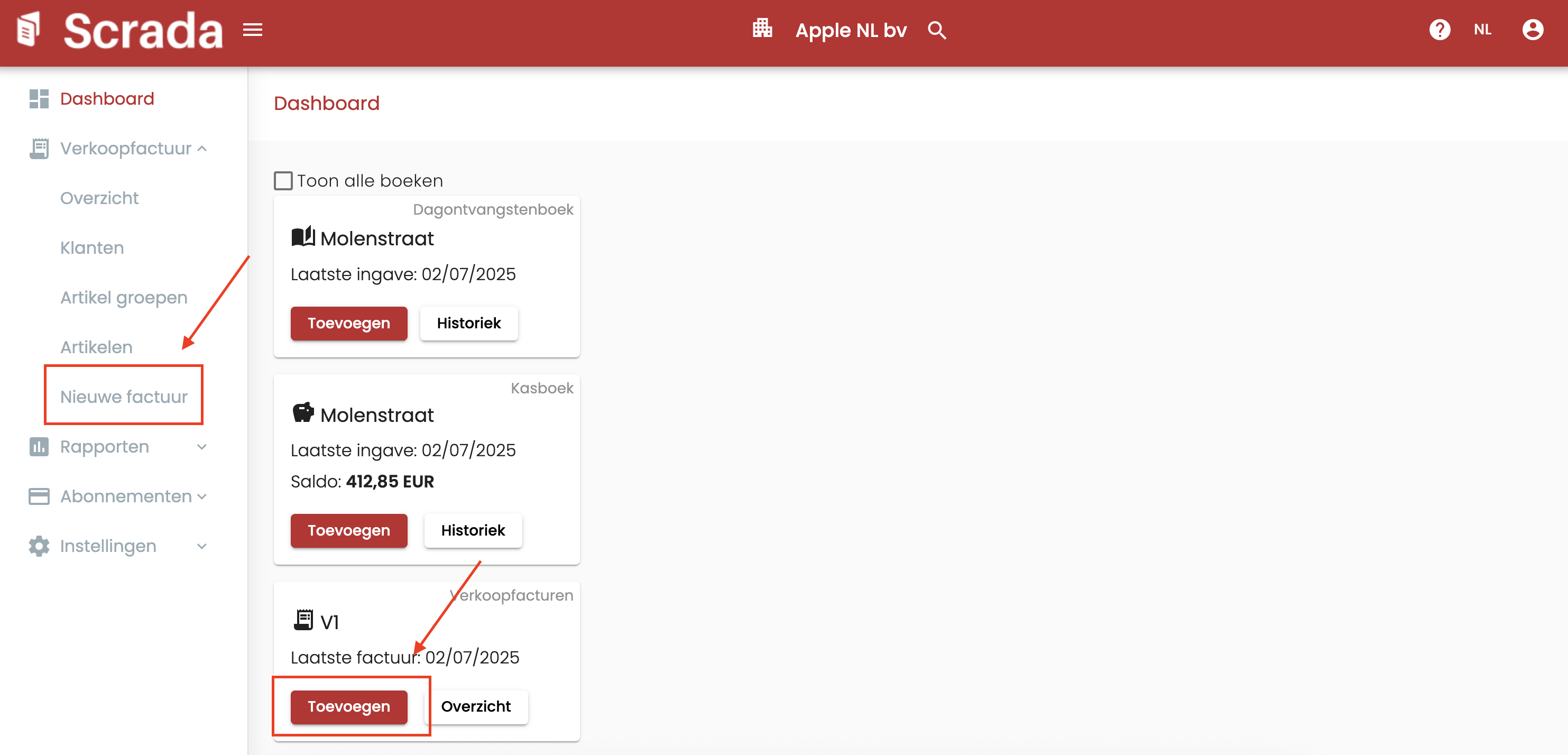Click the Rapporten chart icon
Screen dimensions: 1568x755
tap(39, 447)
